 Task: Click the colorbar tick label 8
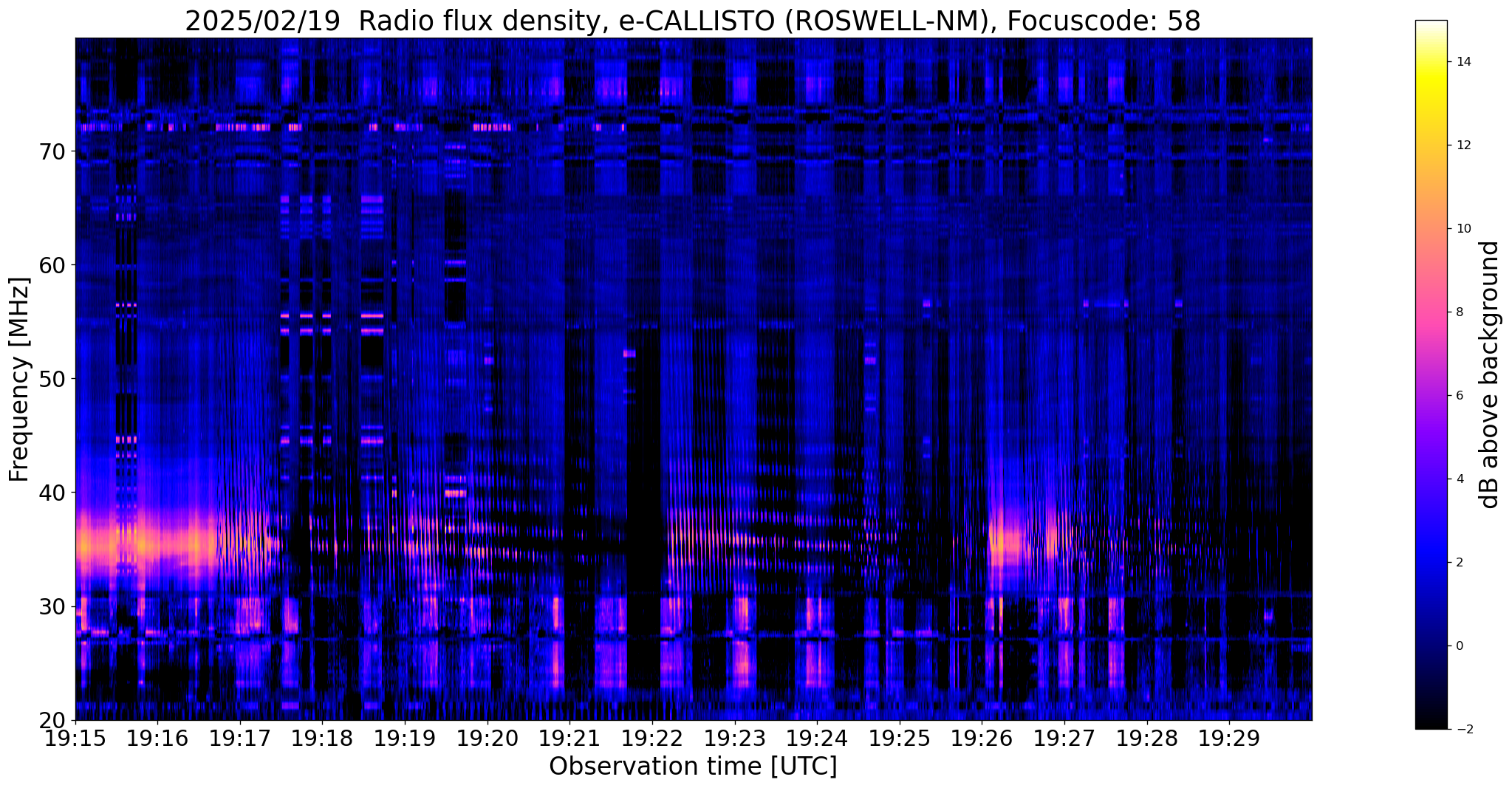click(1460, 312)
